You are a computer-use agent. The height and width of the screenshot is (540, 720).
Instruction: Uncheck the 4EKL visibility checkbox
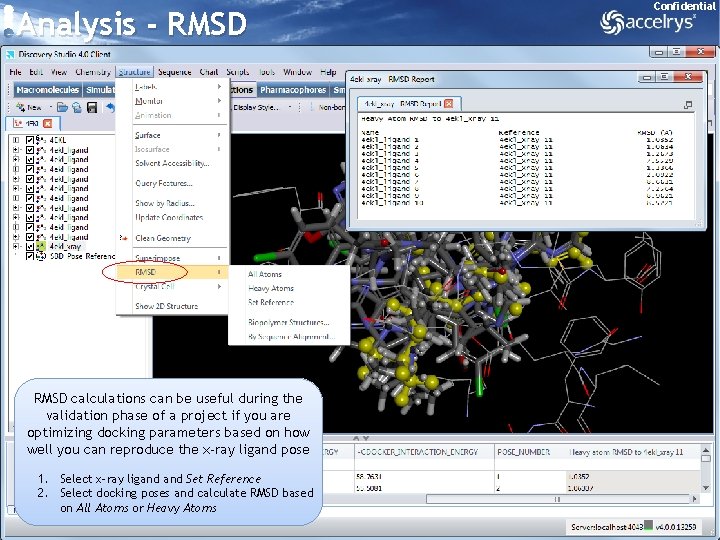(x=30, y=140)
